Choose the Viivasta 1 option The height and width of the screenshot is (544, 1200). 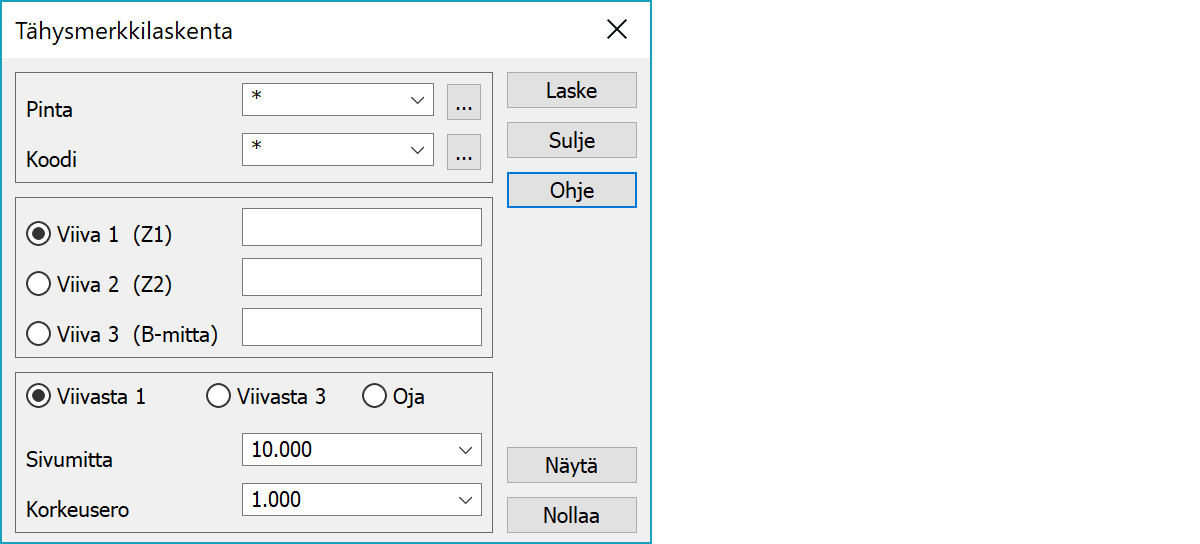[x=39, y=397]
